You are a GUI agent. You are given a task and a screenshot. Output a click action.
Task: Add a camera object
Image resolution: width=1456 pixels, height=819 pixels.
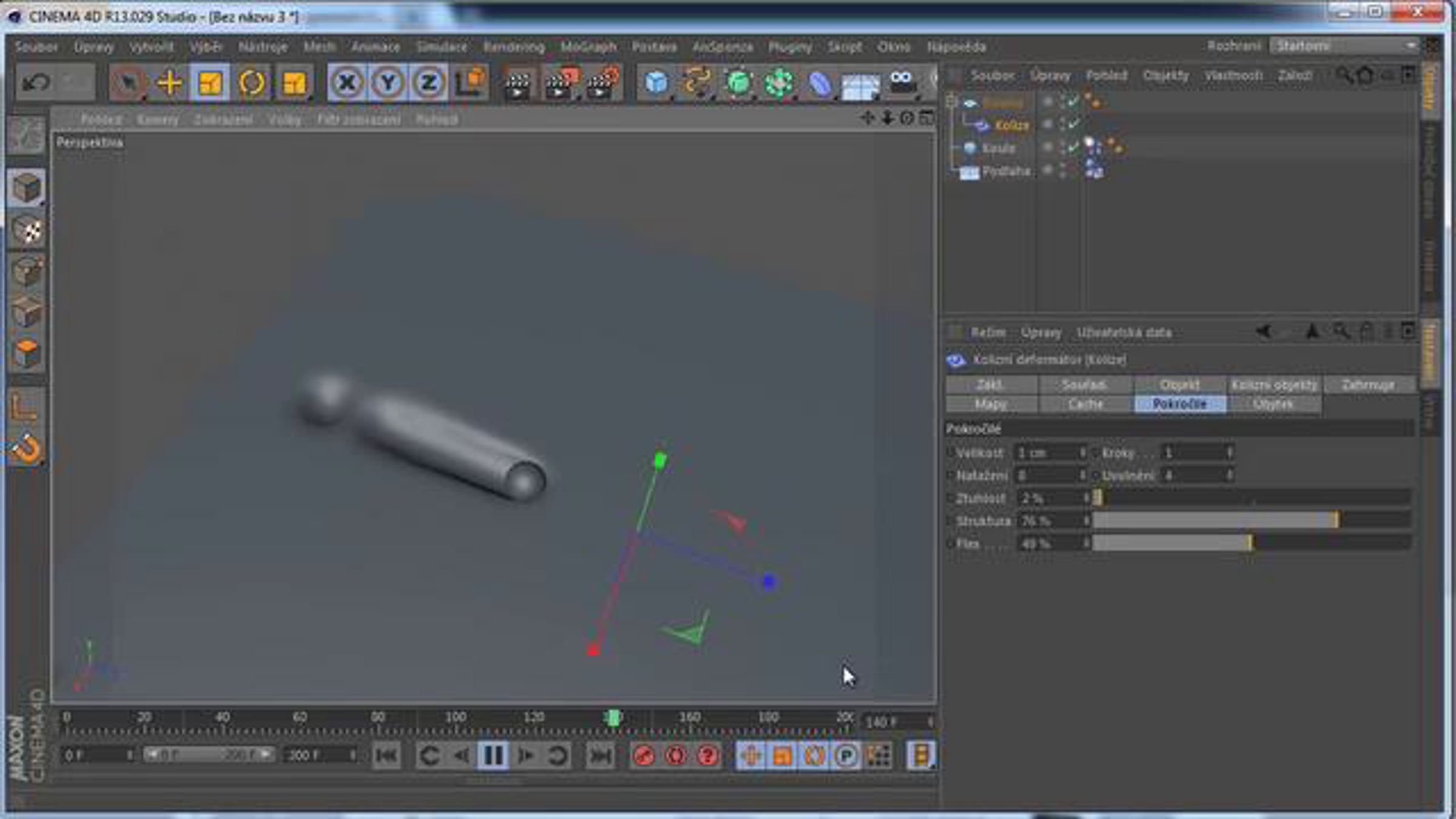tap(903, 83)
